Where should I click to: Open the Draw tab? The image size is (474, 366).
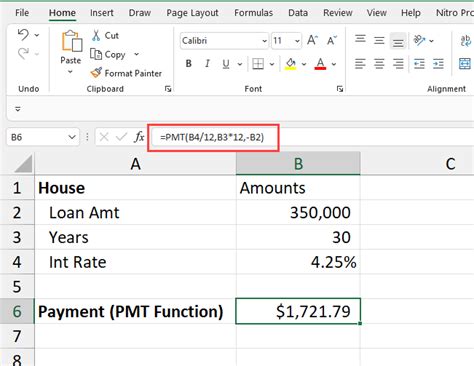pos(140,13)
